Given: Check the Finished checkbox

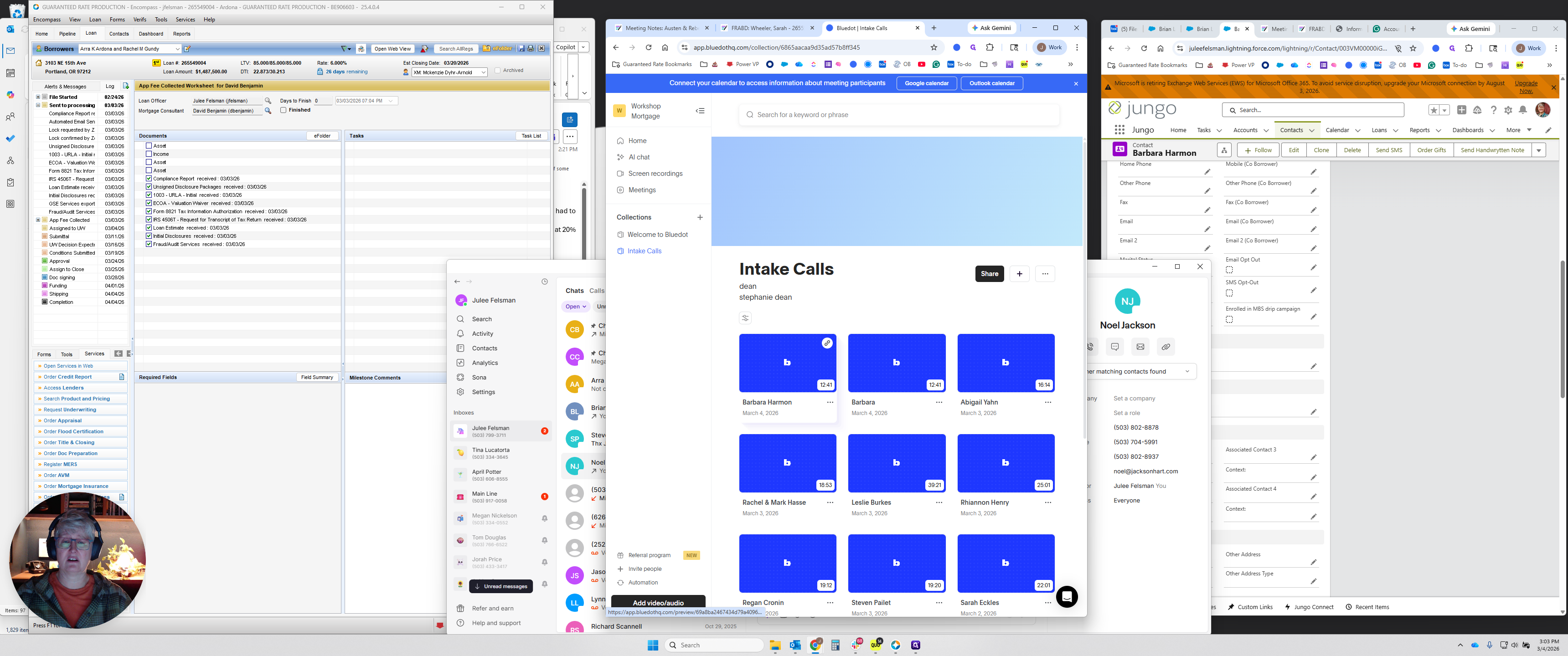Looking at the screenshot, I should (x=284, y=110).
